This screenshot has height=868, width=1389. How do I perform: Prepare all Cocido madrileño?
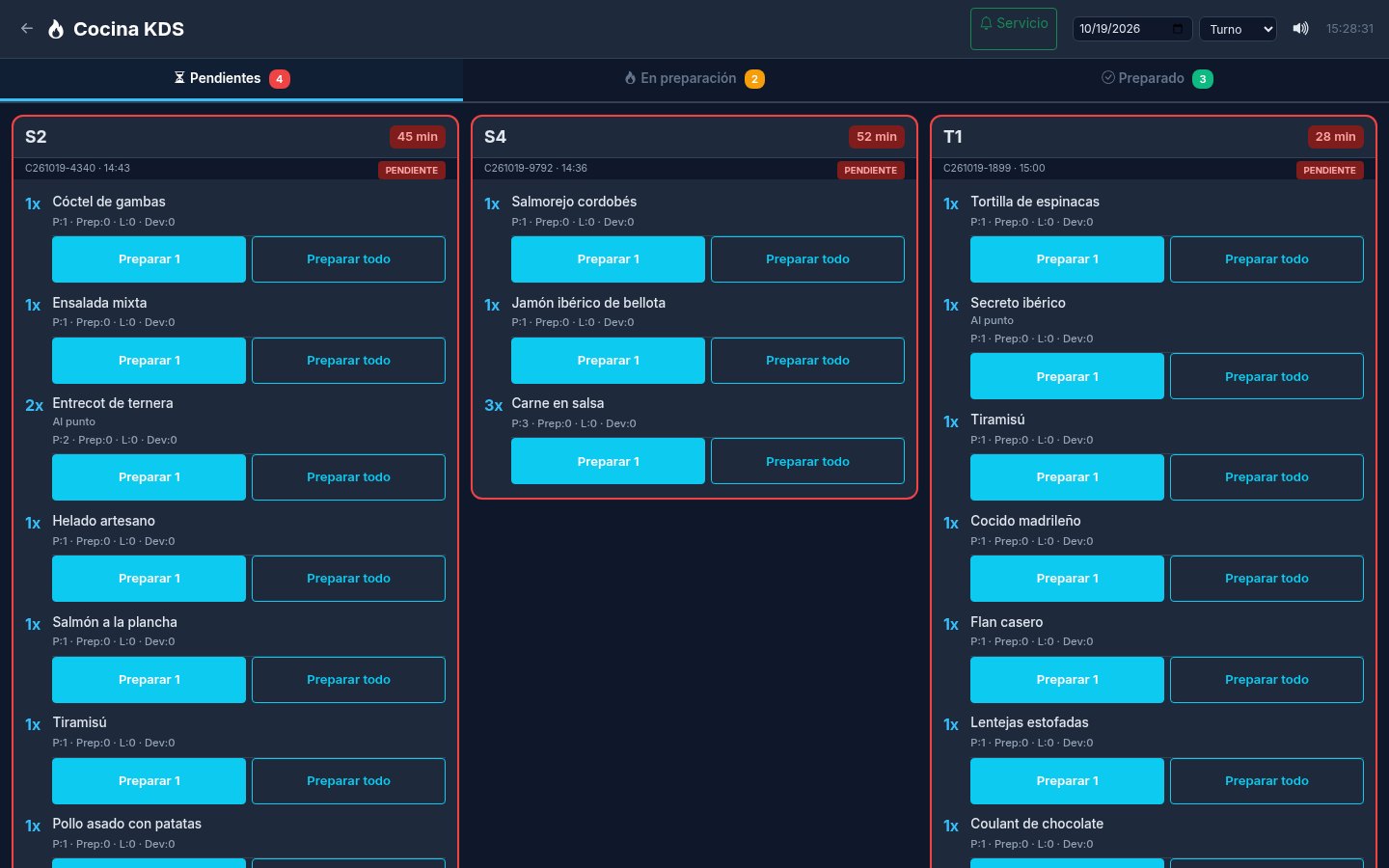1266,579
